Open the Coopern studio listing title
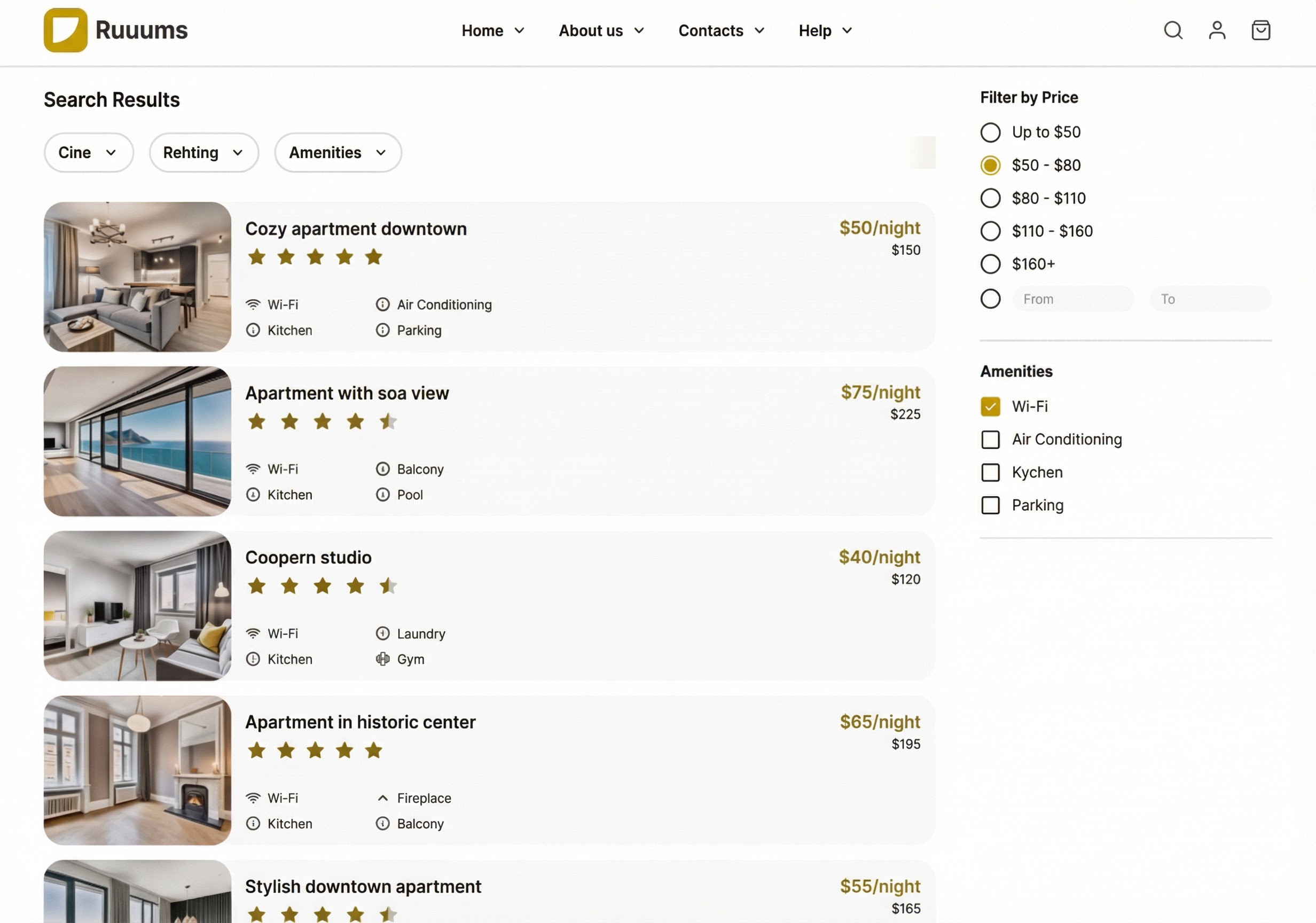 point(308,557)
